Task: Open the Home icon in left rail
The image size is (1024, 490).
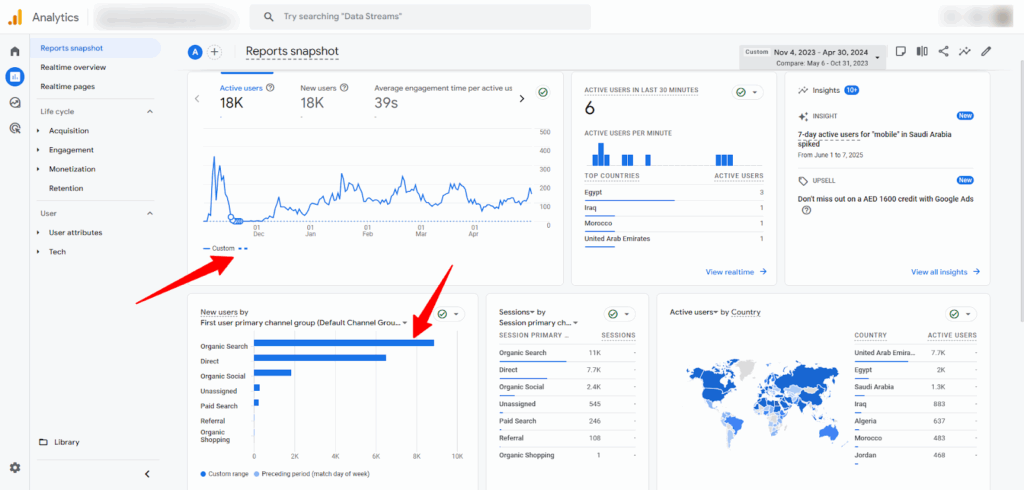Action: coord(14,51)
